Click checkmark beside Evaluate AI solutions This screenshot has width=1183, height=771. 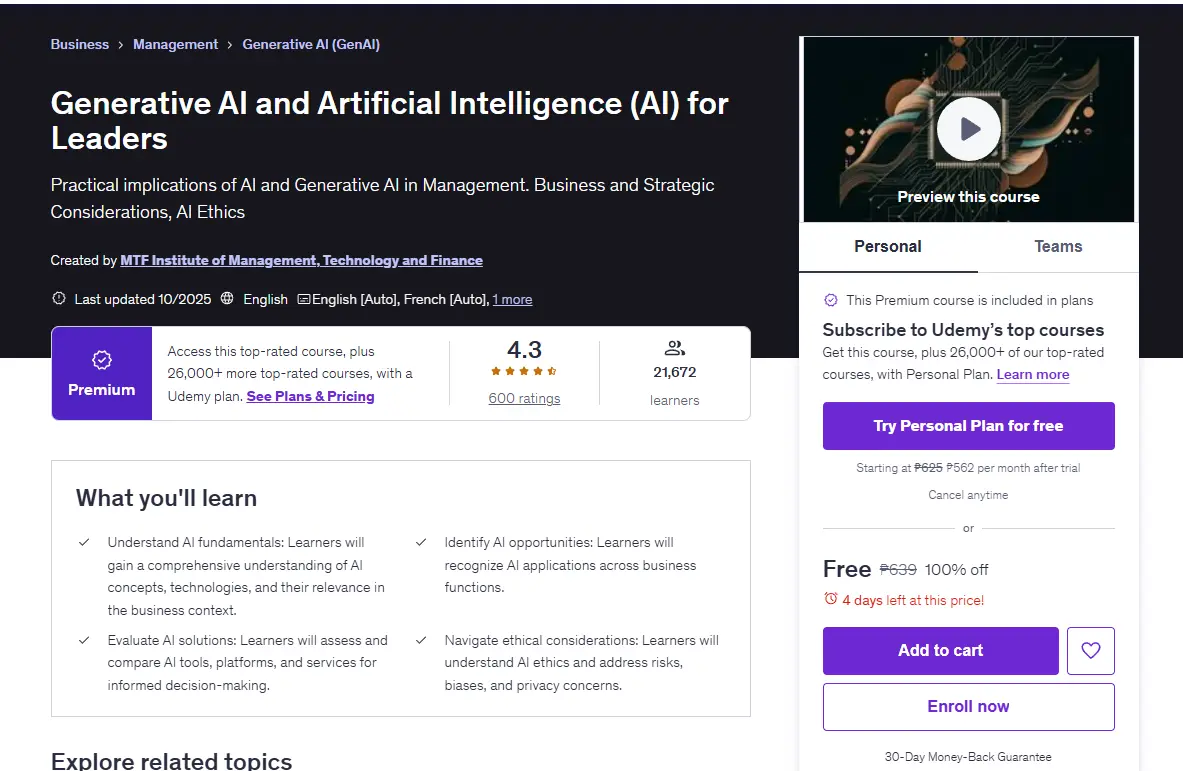(x=84, y=640)
